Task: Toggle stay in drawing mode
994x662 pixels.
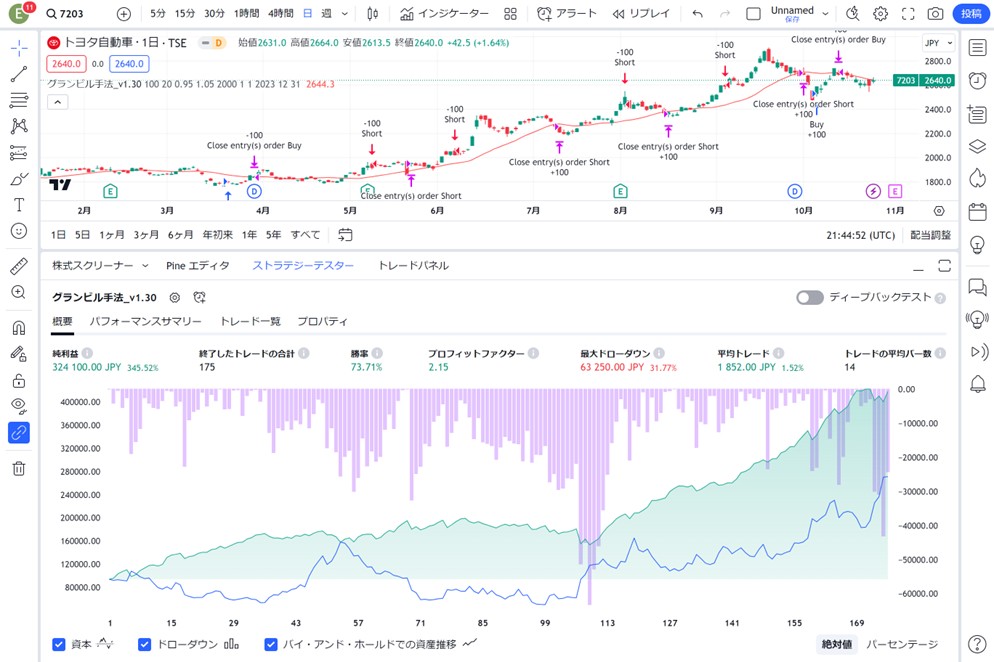Action: [x=19, y=354]
